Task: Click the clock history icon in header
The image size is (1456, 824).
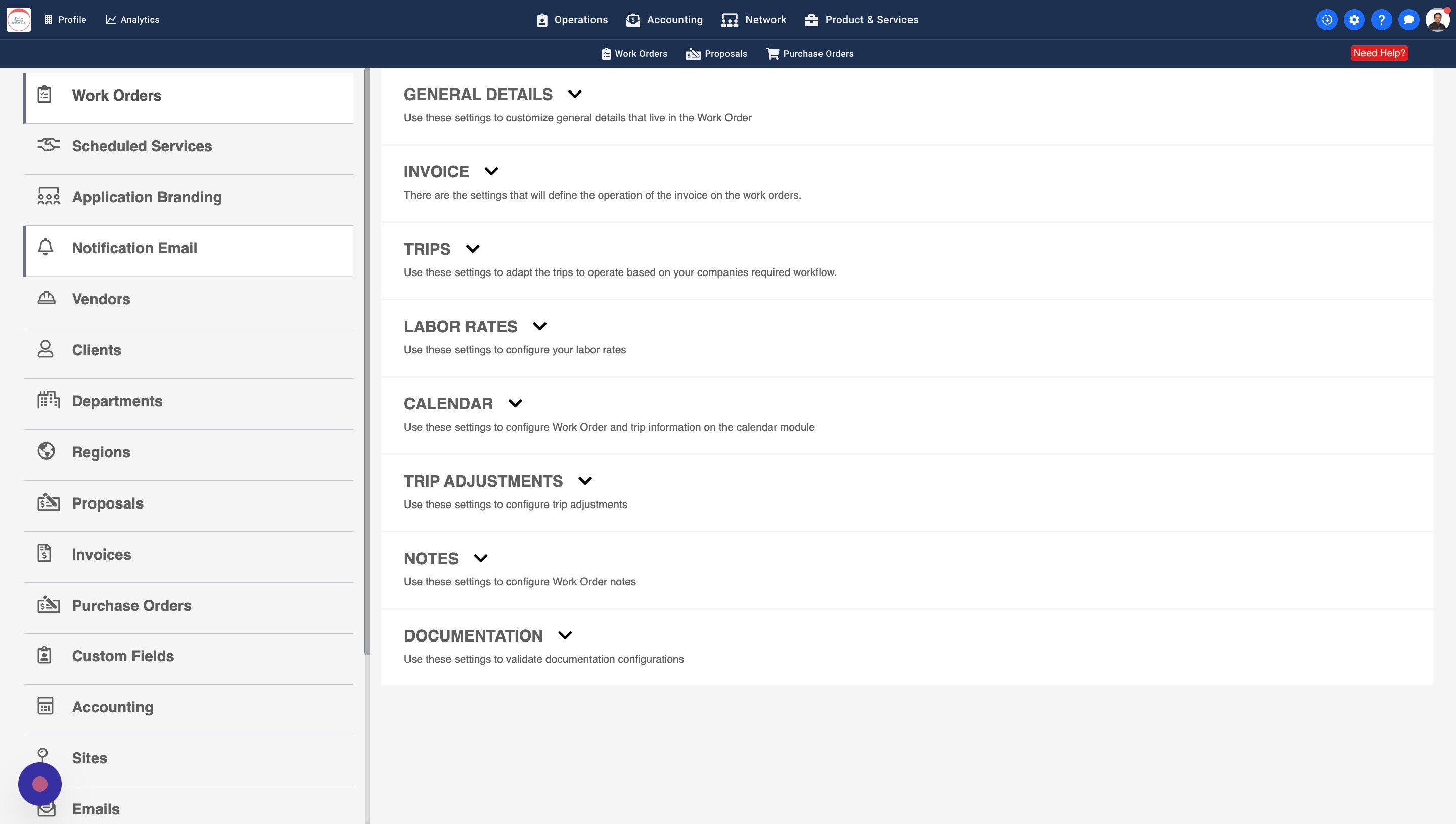Action: point(1327,20)
